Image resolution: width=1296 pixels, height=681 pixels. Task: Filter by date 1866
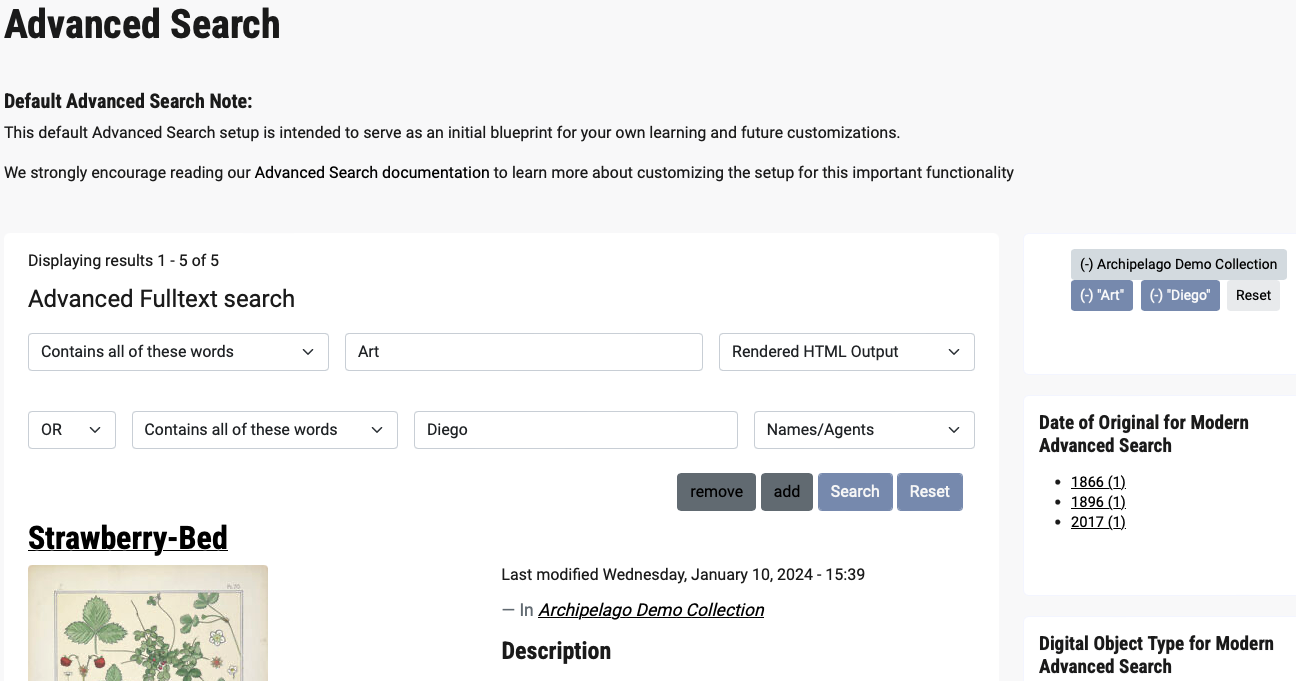[1097, 482]
